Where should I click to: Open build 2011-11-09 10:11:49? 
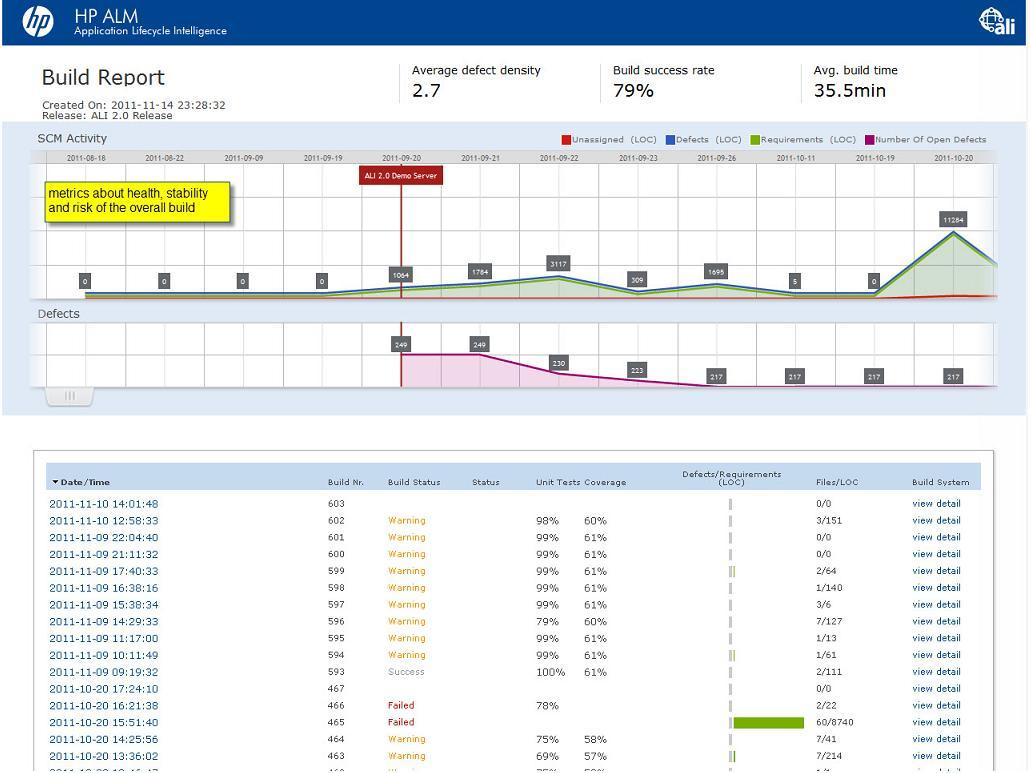coord(104,655)
